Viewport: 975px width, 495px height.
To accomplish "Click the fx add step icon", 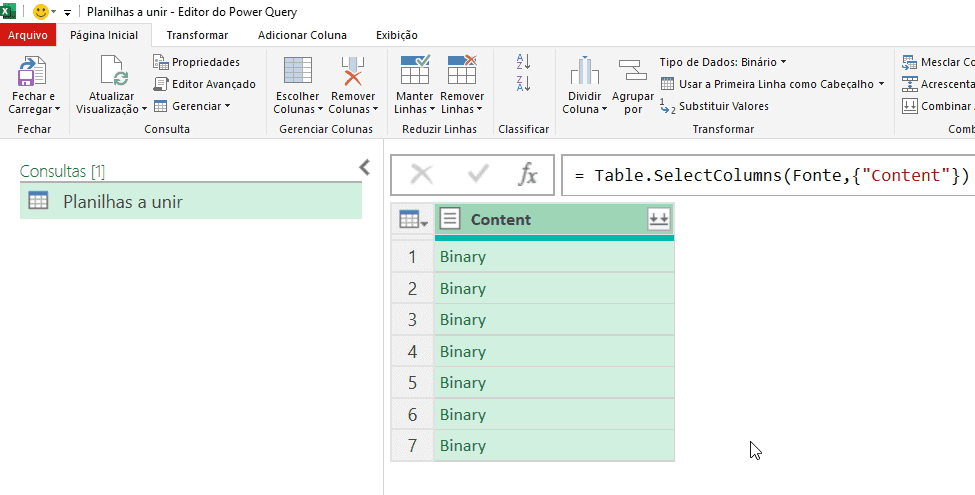I will pos(527,175).
